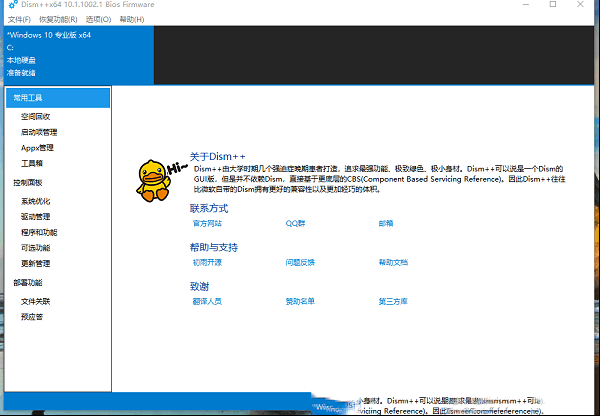Screen dimensions: 600x416
Task: Open 驱动管理 in the sidebar
Action: 36,217
